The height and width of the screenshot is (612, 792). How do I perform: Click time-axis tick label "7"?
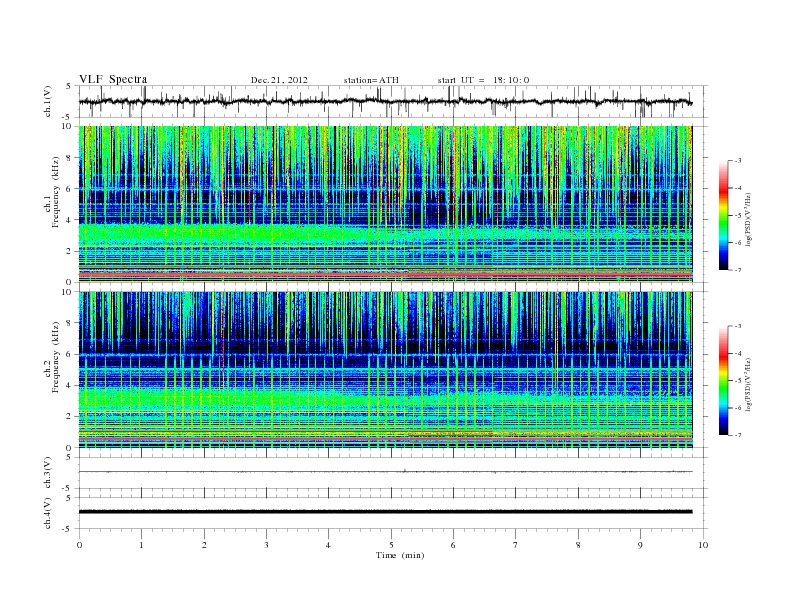(x=516, y=545)
